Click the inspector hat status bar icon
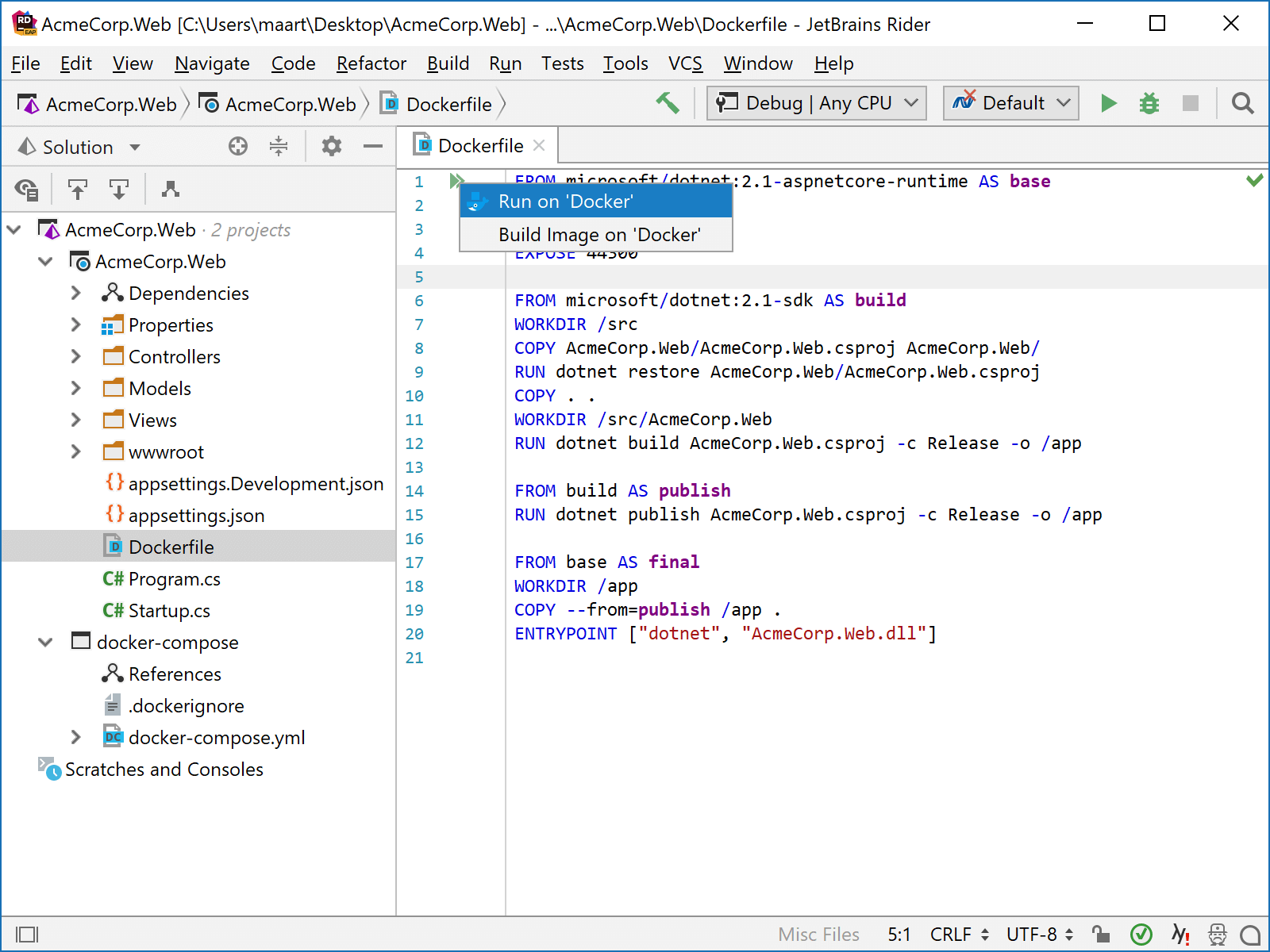Image resolution: width=1270 pixels, height=952 pixels. coord(1218,935)
